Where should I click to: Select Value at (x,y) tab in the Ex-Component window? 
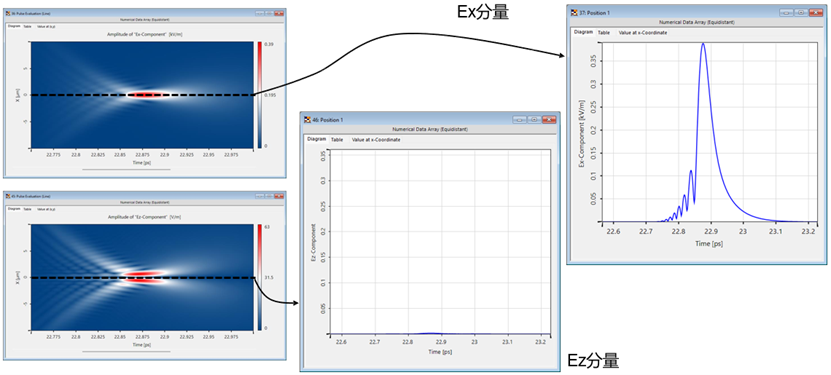(46, 26)
